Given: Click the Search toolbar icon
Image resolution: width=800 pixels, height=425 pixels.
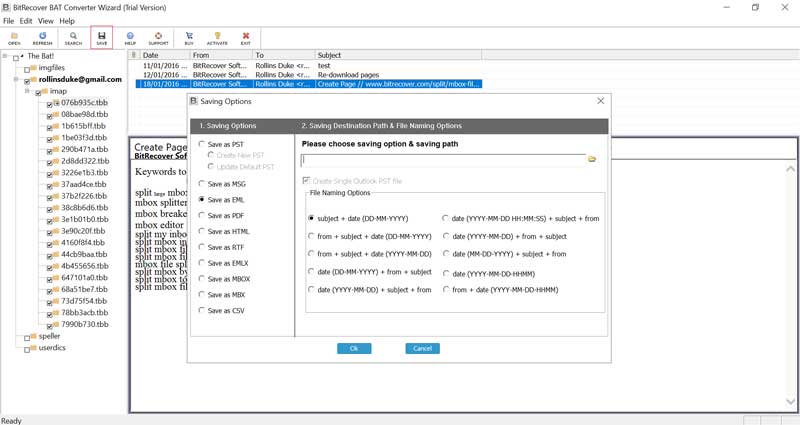Looking at the screenshot, I should point(73,38).
